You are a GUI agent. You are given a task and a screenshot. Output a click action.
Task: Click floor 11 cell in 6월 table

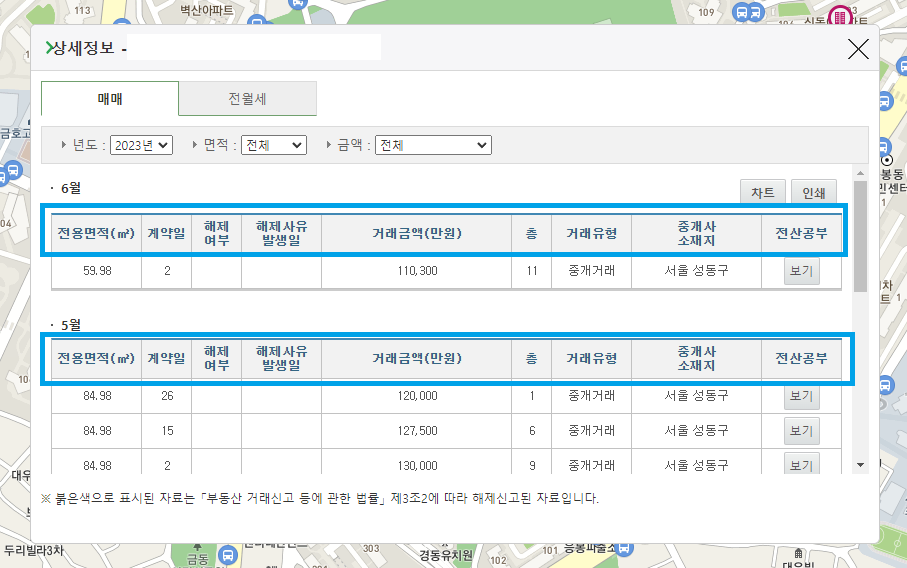coord(532,271)
